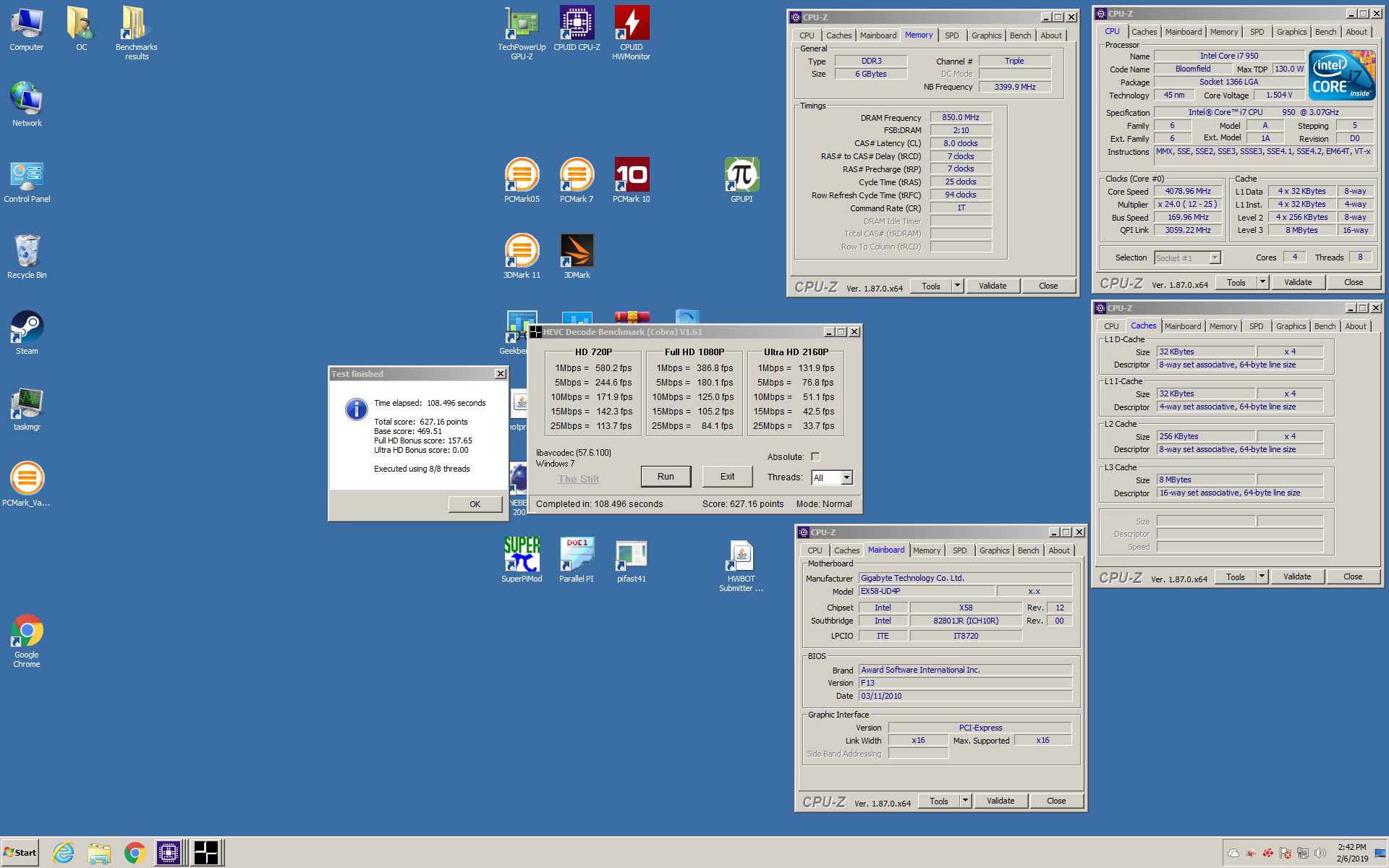
Task: Open the 3DMark 11 shortcut
Action: point(522,257)
